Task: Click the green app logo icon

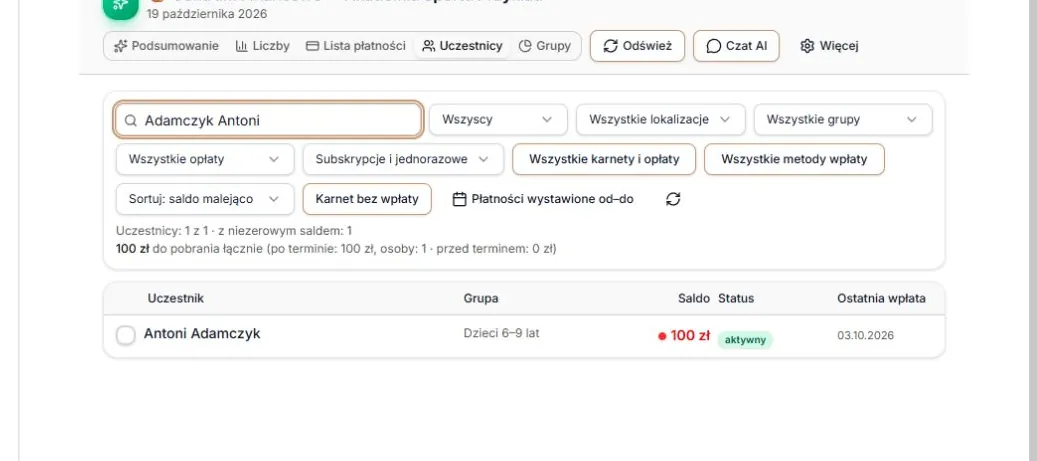Action: pos(120,5)
